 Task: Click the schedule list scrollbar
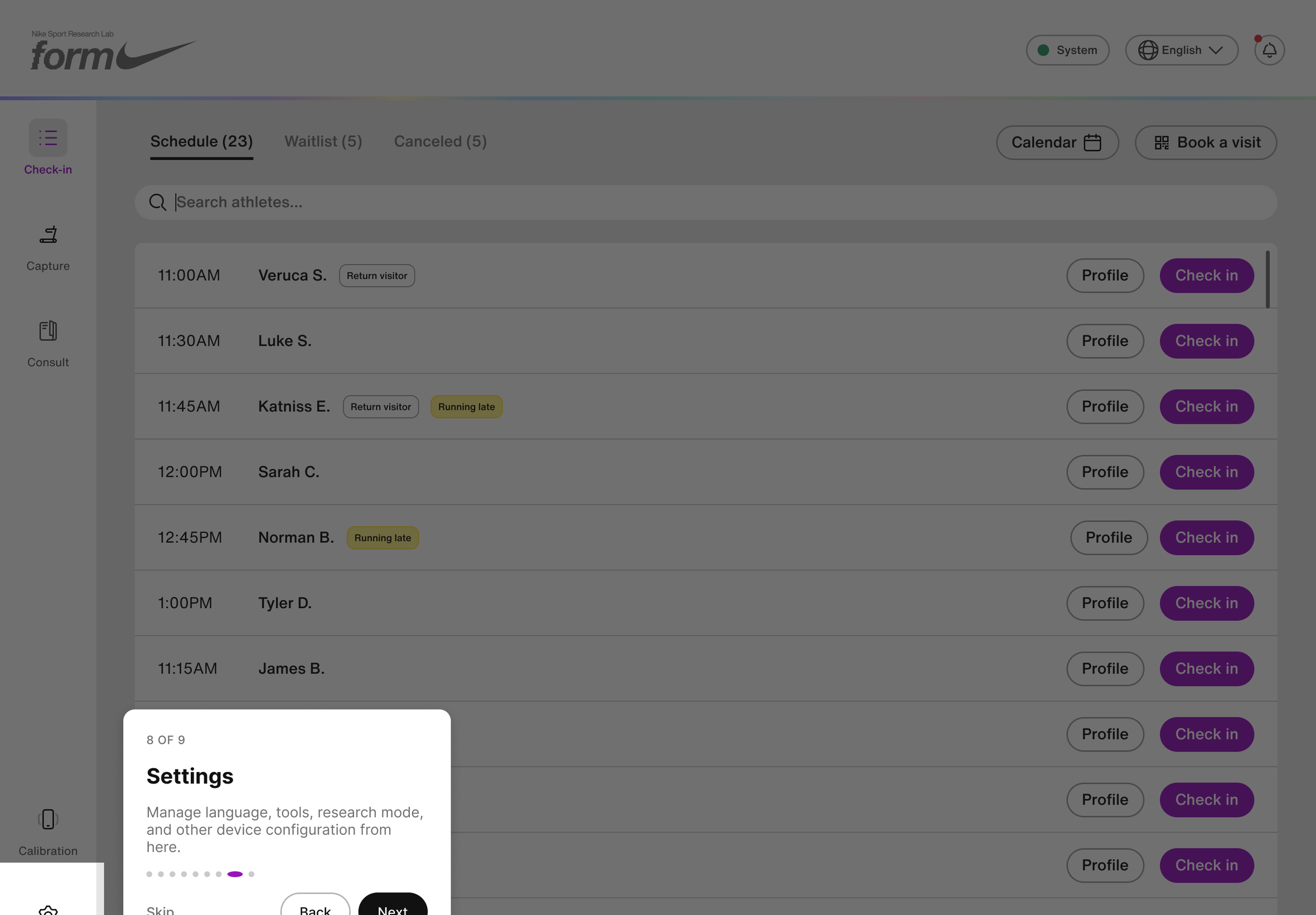tap(1267, 279)
